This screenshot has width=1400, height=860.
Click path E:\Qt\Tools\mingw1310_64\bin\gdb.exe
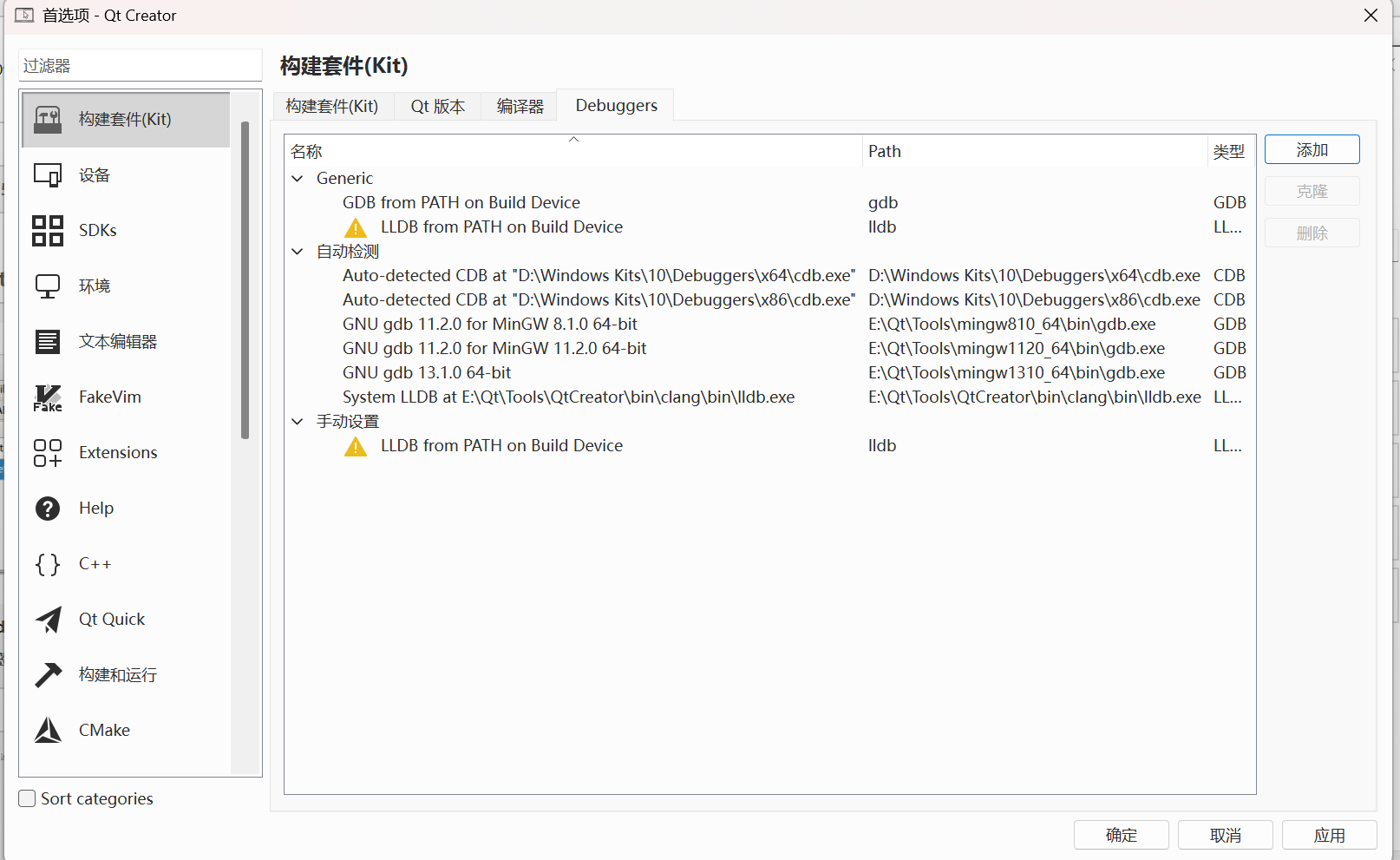[1016, 373]
